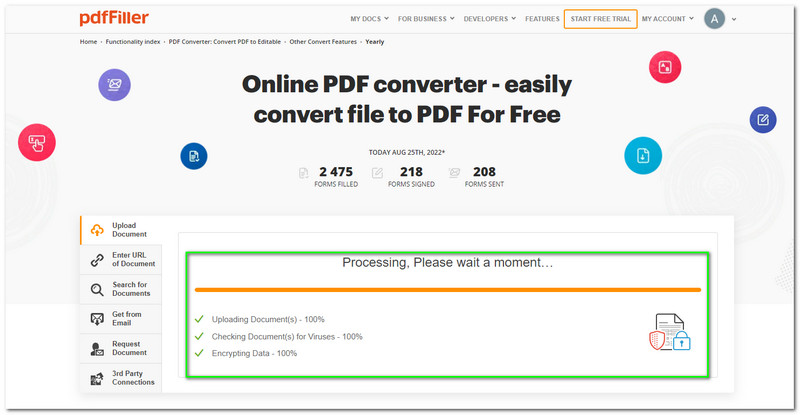Screen dimensions: 800x415
Task: Click the purple email envelope bubble icon
Action: (x=114, y=85)
